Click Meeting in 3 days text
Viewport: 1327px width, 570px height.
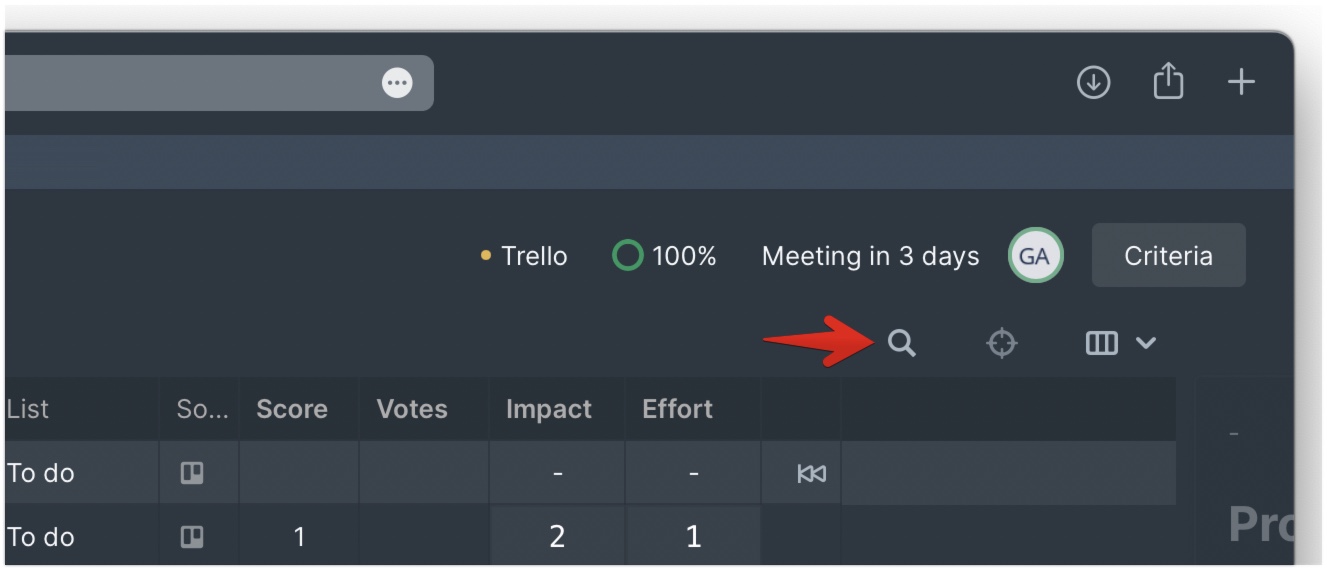[870, 256]
